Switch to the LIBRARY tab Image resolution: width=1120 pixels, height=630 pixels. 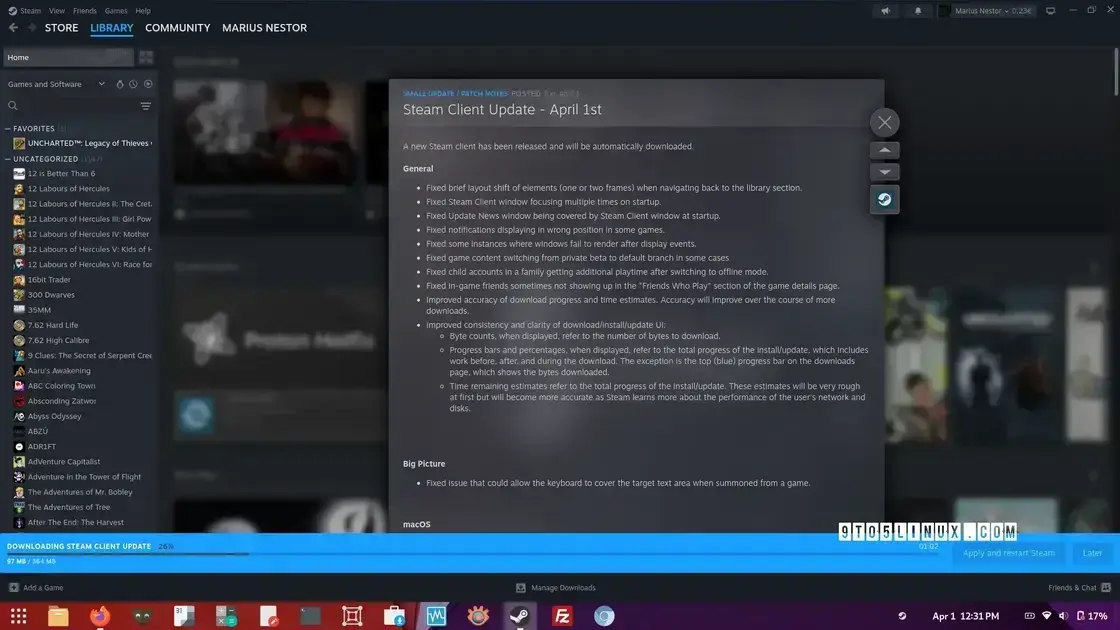(x=111, y=28)
